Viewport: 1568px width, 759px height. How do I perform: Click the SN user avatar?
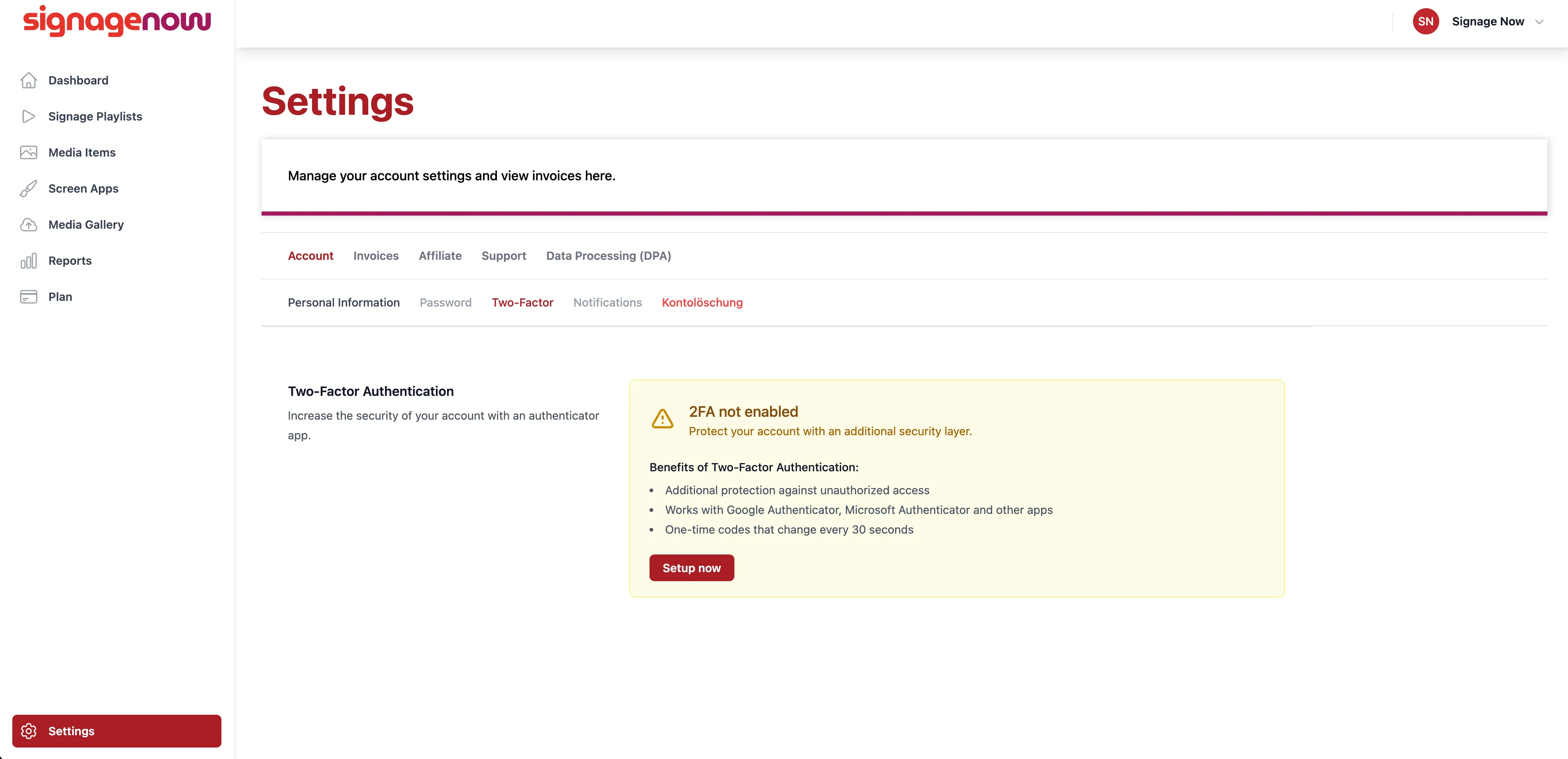[1426, 21]
